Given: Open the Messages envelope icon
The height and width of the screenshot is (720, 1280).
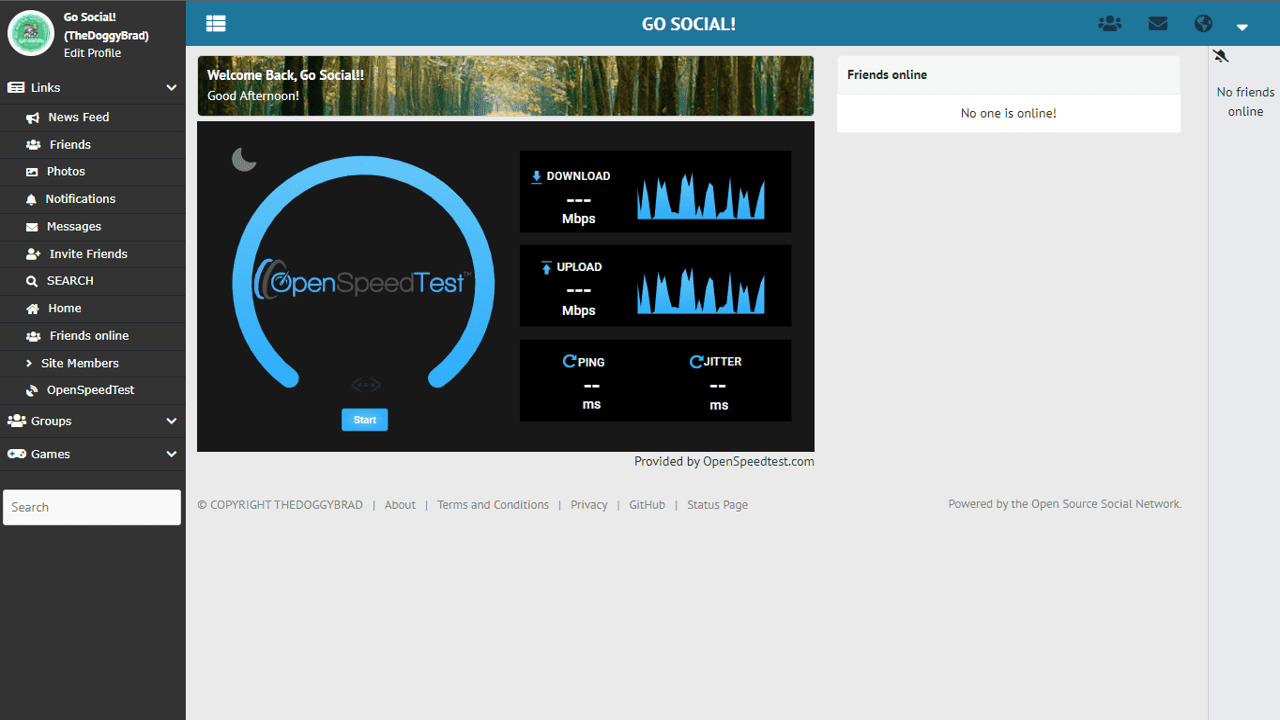Looking at the screenshot, I should [x=1157, y=23].
